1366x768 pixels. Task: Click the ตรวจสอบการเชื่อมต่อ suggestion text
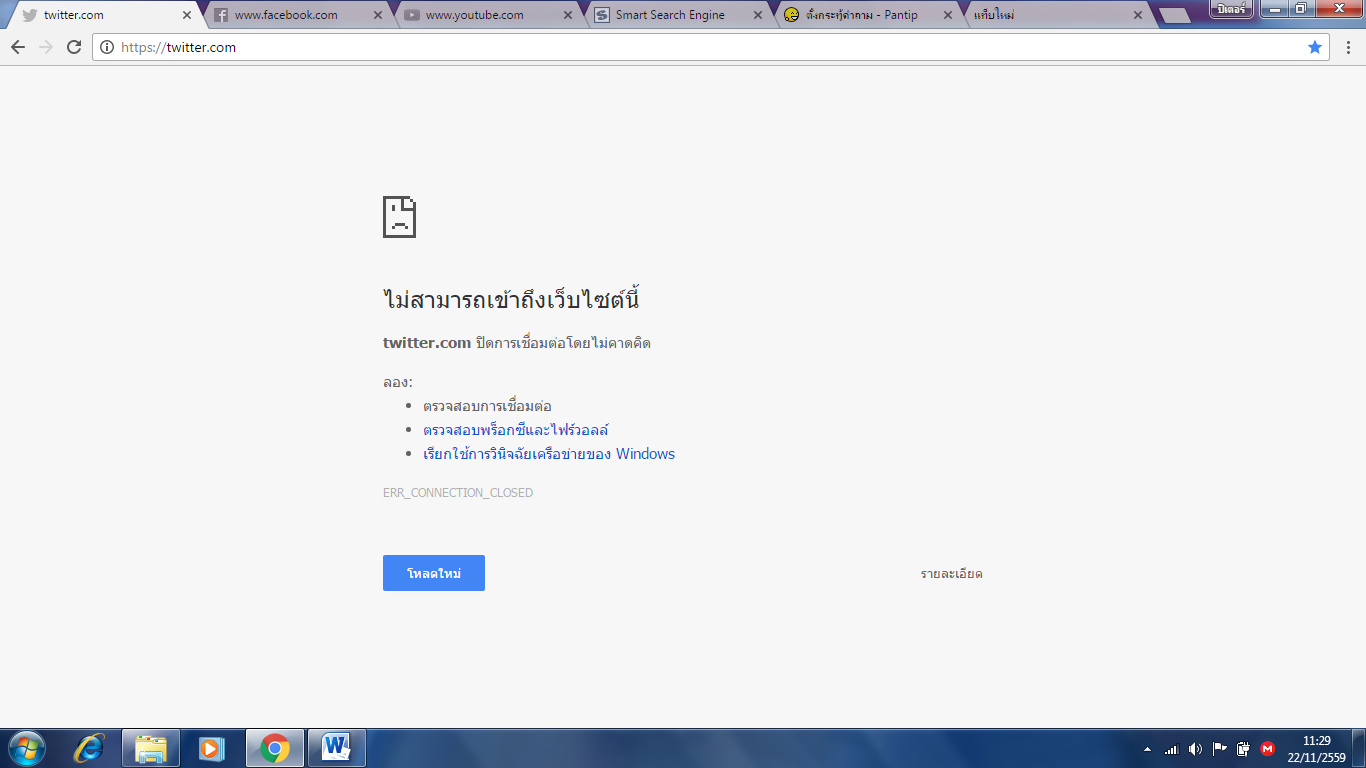487,406
